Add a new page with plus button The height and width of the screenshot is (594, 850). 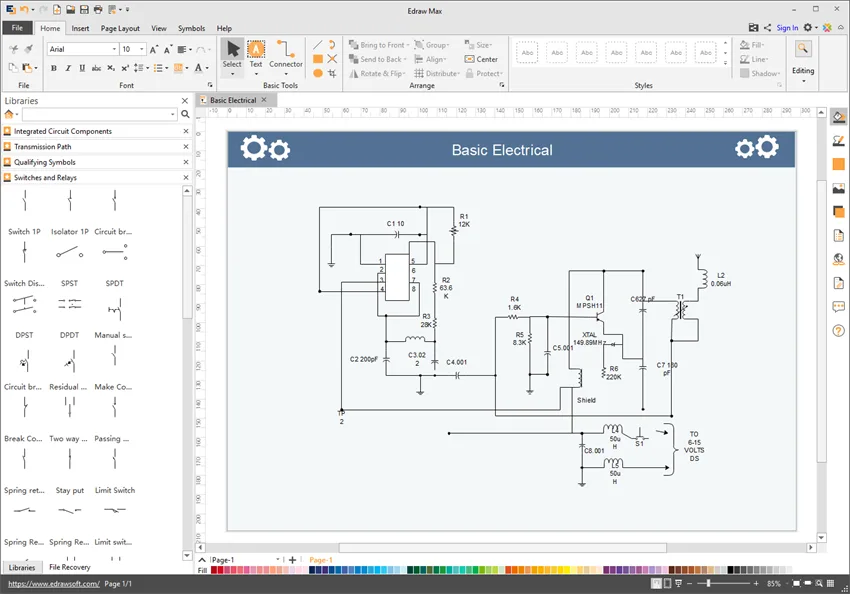click(292, 559)
